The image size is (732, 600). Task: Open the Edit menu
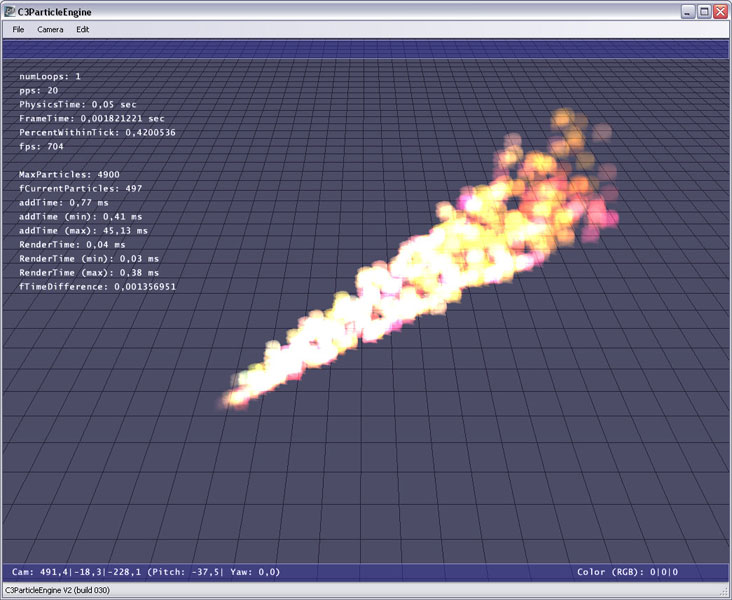tap(83, 29)
